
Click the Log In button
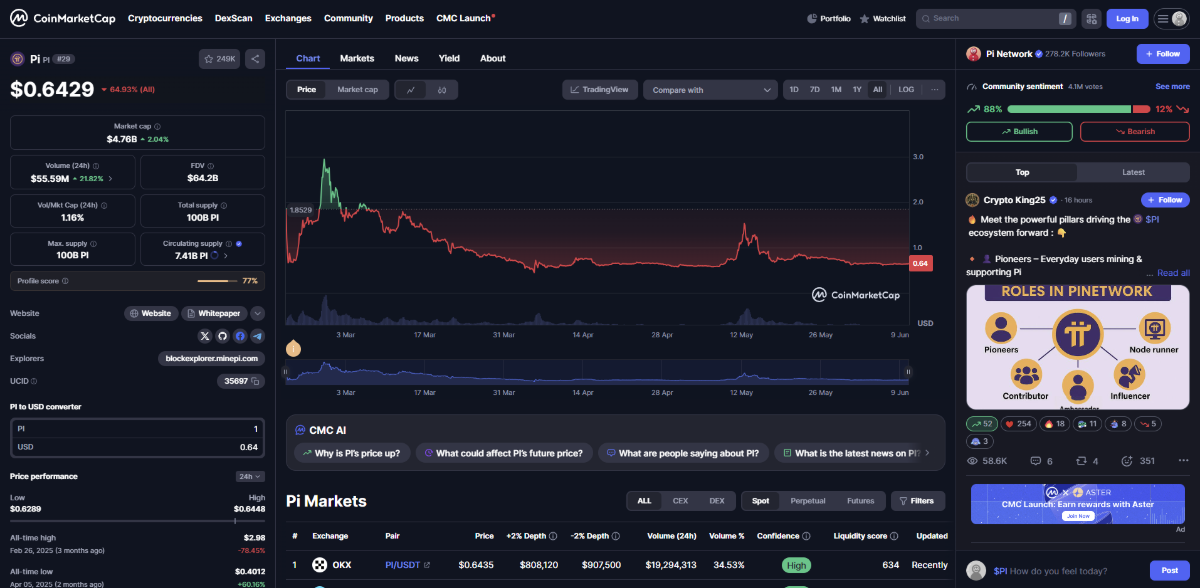click(x=1127, y=18)
